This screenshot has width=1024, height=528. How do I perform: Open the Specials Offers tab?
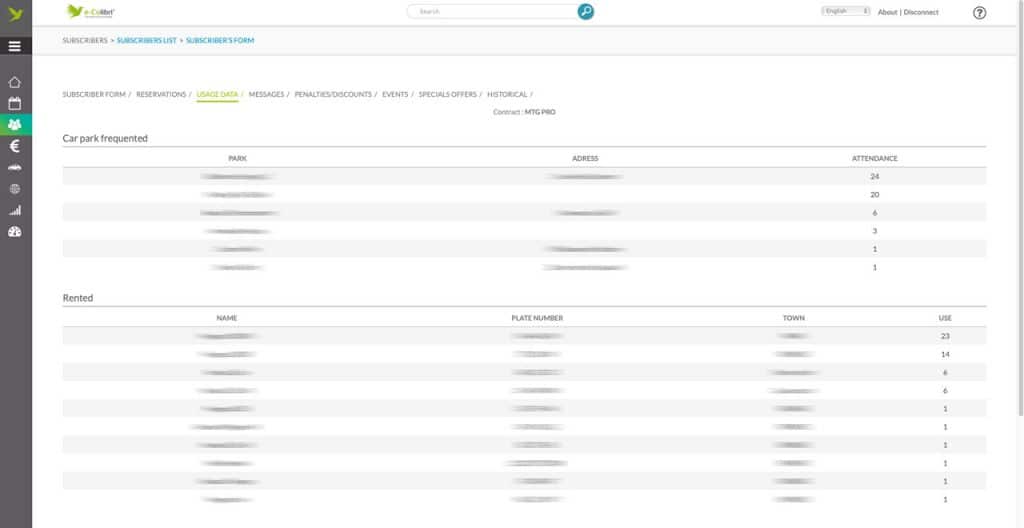click(x=448, y=95)
